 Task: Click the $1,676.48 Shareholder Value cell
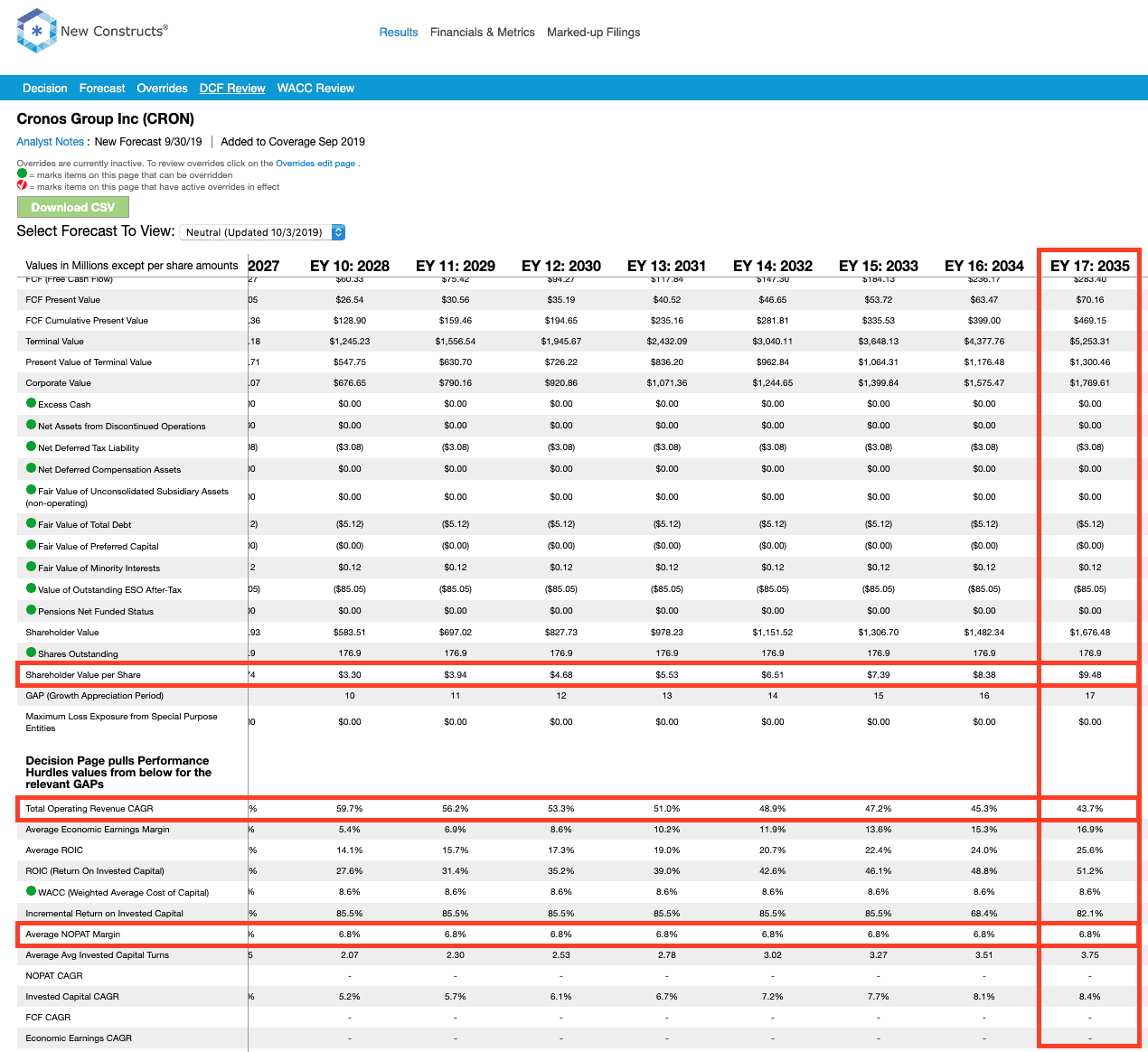(1090, 633)
